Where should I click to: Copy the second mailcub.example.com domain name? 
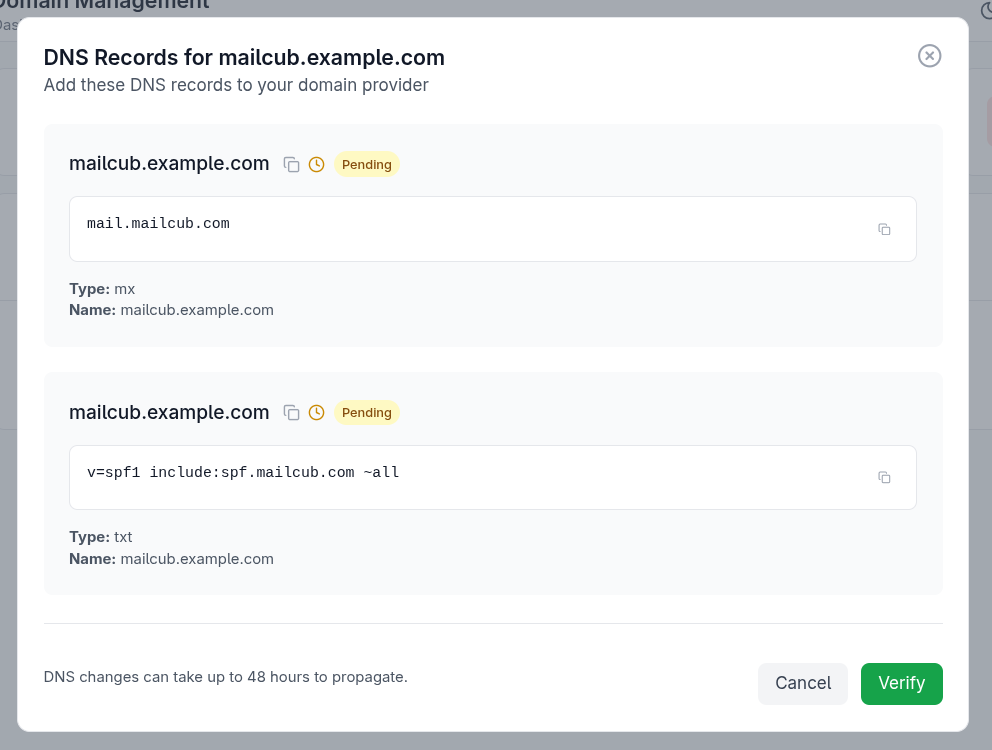click(x=291, y=412)
